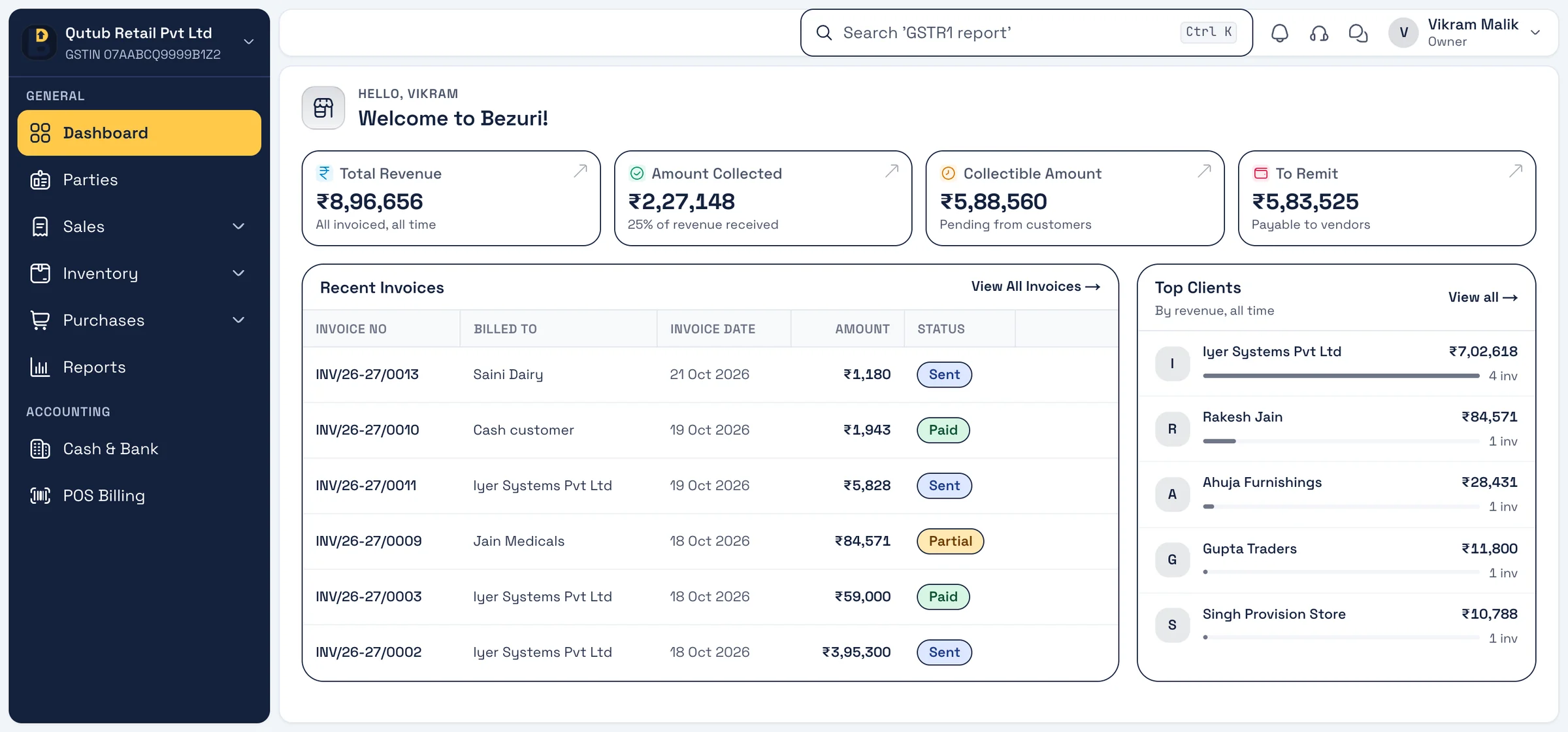Select invoice number INV/26-27/0009
Viewport: 1568px width, 732px height.
click(368, 541)
